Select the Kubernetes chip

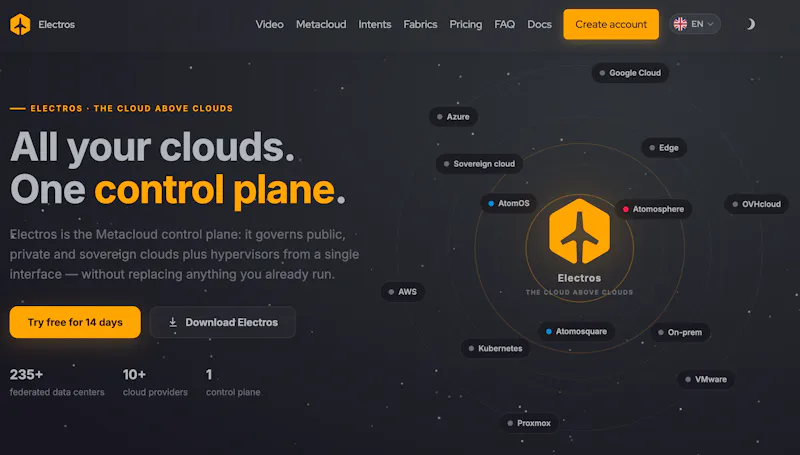495,348
